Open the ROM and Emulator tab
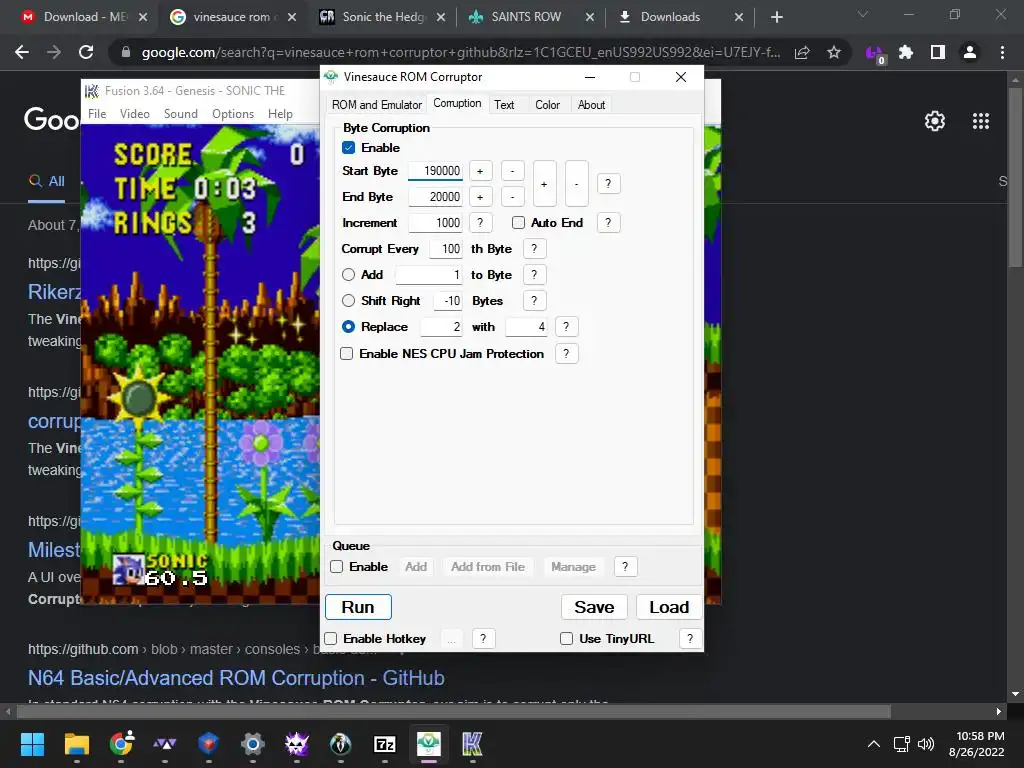Image resolution: width=1024 pixels, height=768 pixels. click(376, 104)
